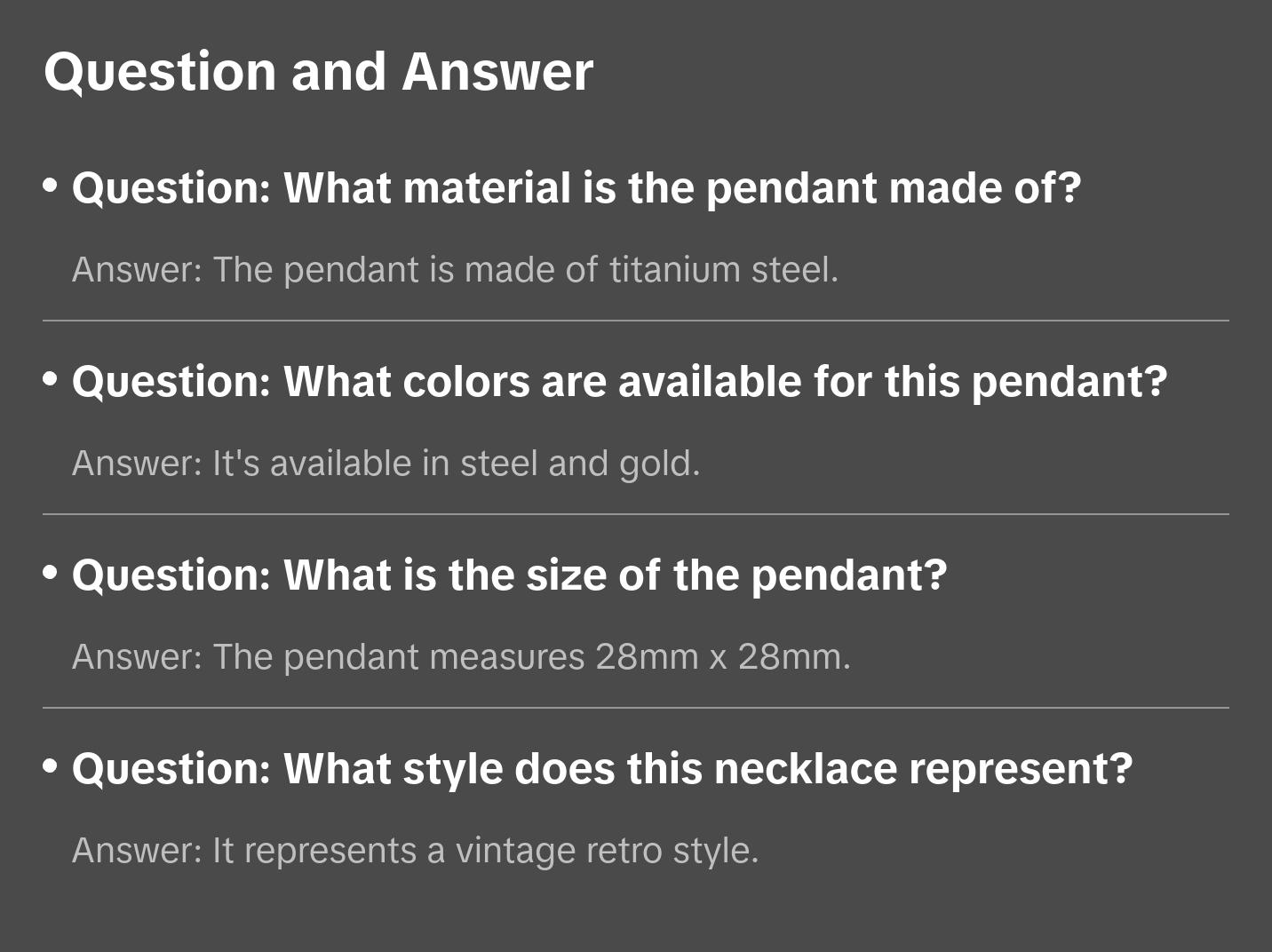Image resolution: width=1272 pixels, height=952 pixels.
Task: Click the titanium steel answer text
Action: click(455, 270)
